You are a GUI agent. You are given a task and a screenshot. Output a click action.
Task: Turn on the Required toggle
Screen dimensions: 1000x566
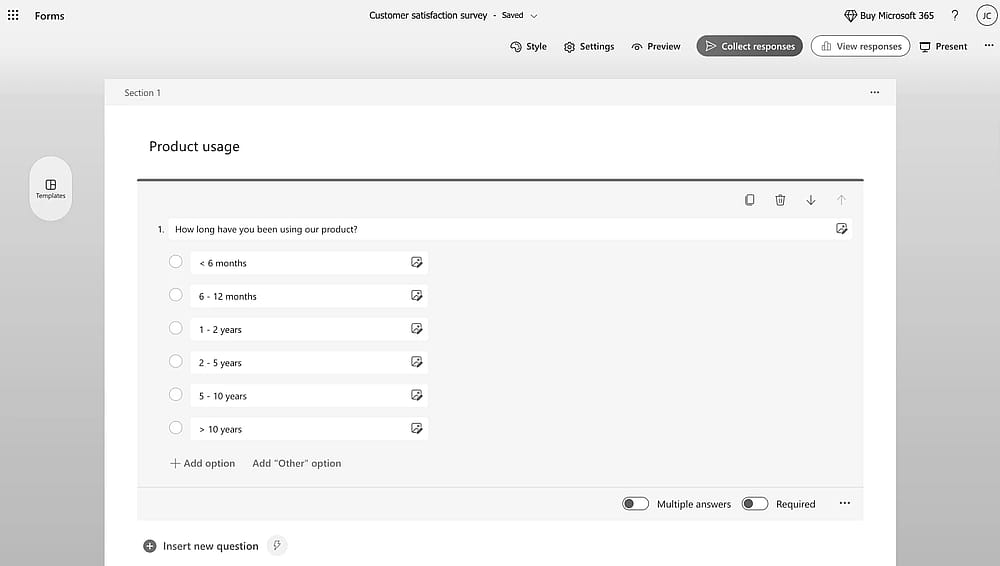(x=754, y=504)
